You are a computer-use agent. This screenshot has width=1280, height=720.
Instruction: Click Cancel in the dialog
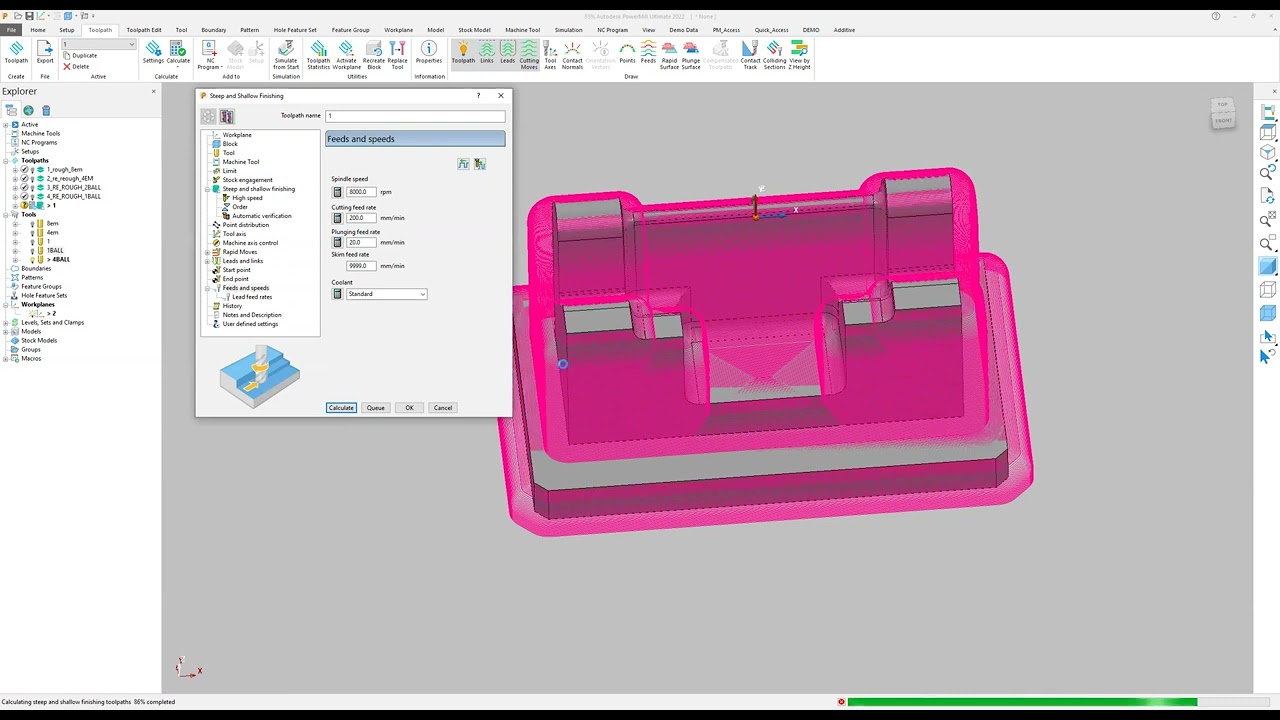click(443, 408)
